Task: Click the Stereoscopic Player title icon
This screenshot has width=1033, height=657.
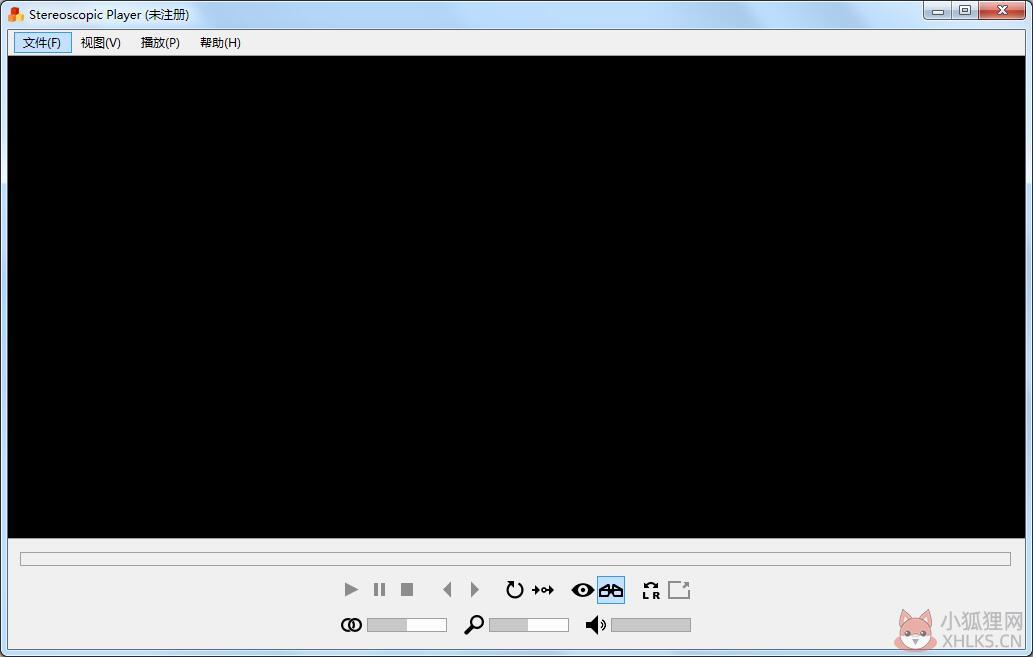Action: tap(16, 14)
